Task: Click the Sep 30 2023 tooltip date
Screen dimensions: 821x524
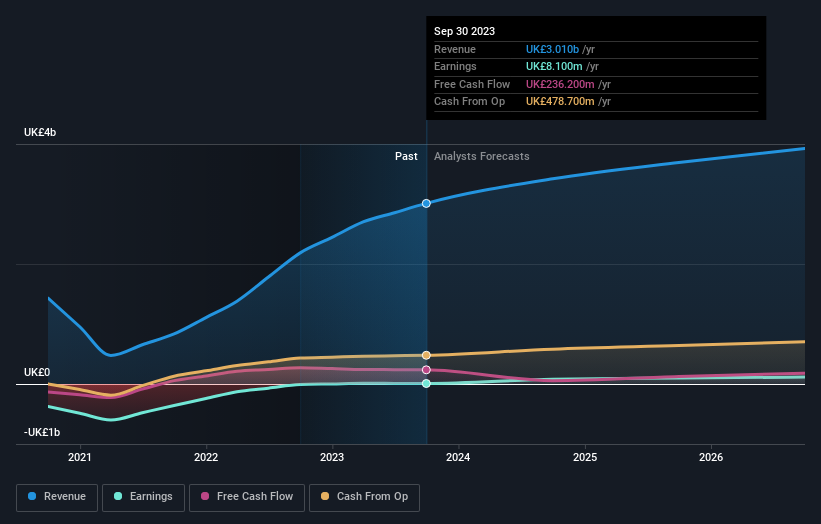Action: pyautogui.click(x=464, y=31)
